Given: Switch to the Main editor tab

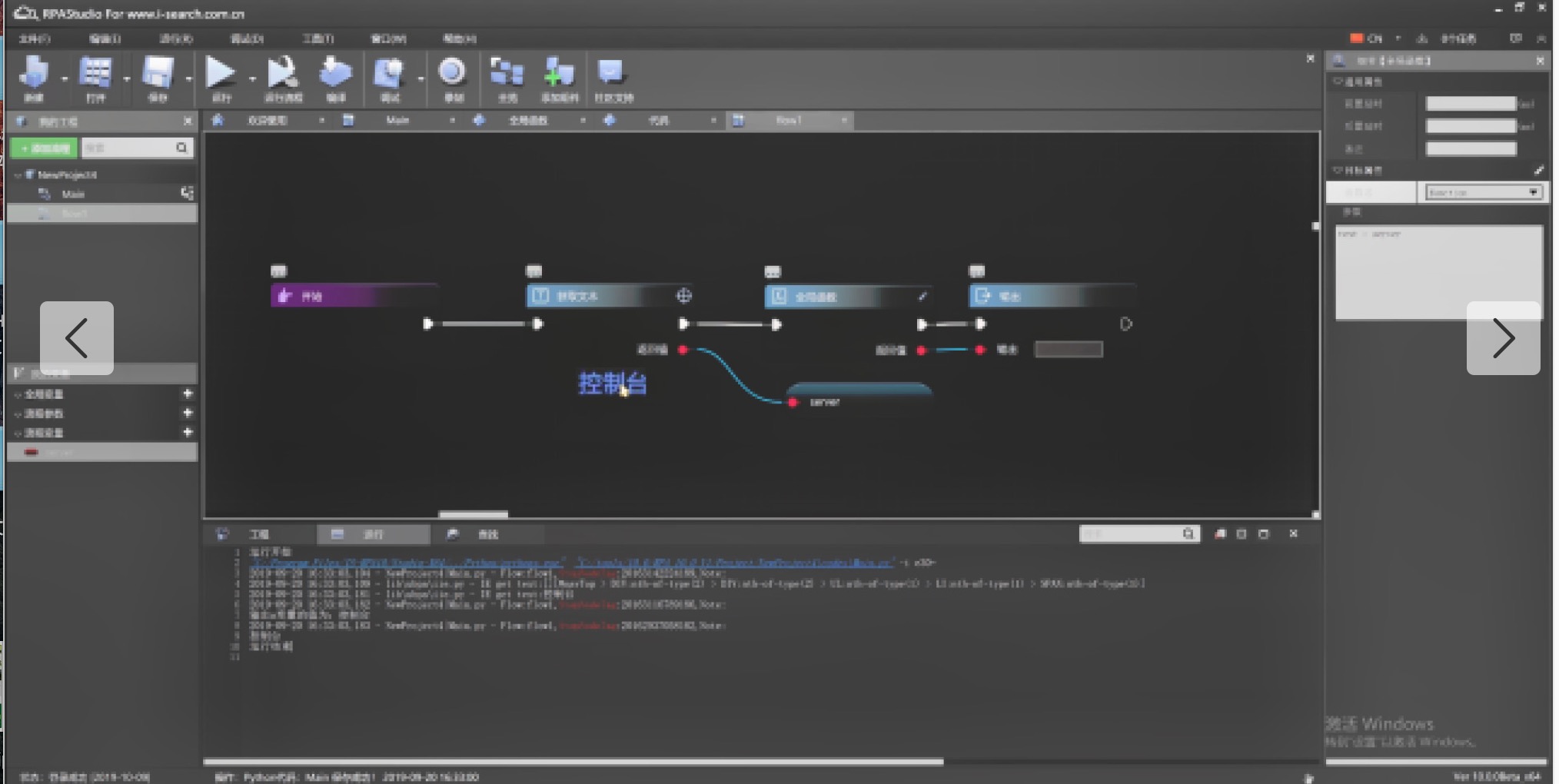Looking at the screenshot, I should click(x=398, y=120).
